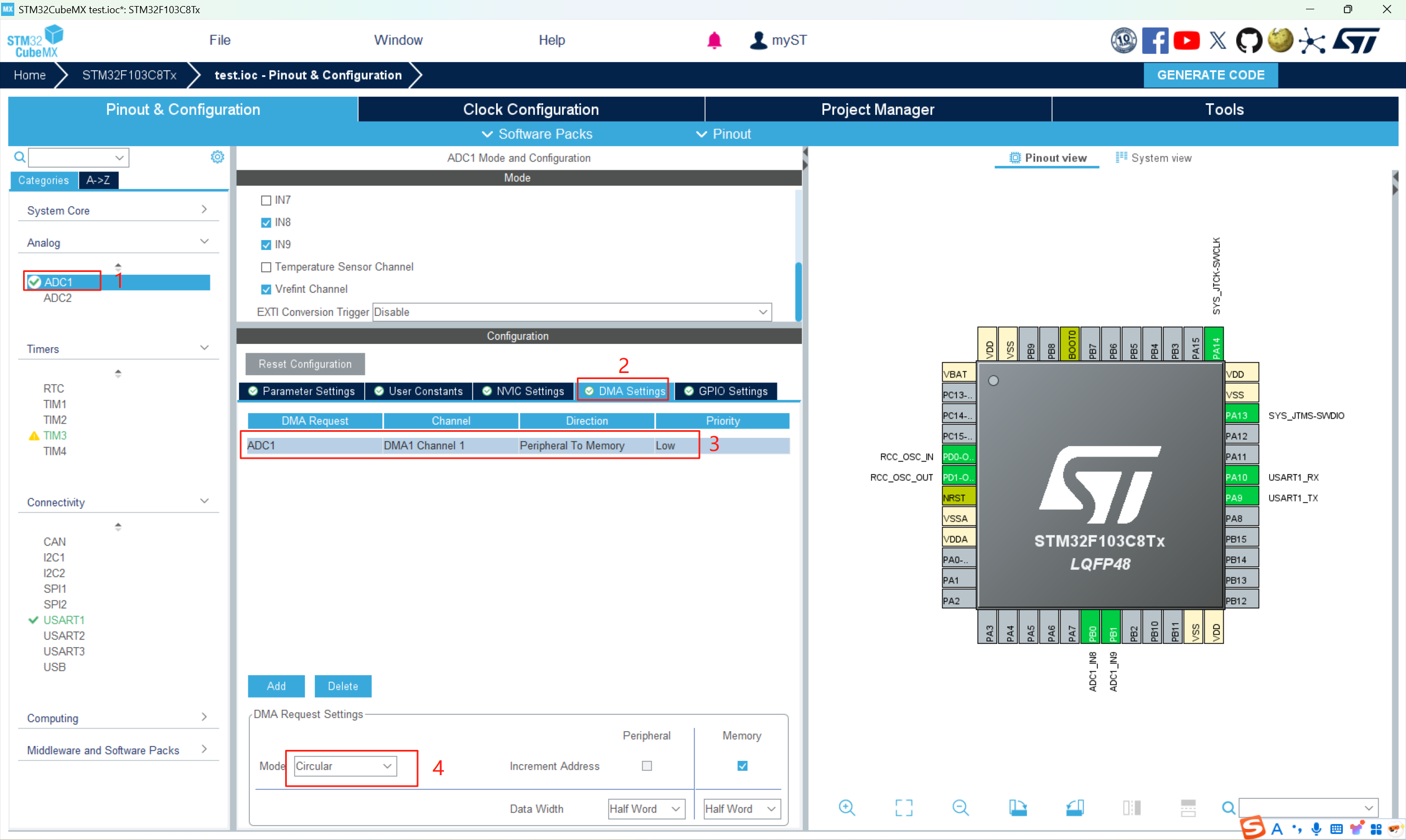Click Delete to remove DMA request
1406x840 pixels.
pos(343,686)
